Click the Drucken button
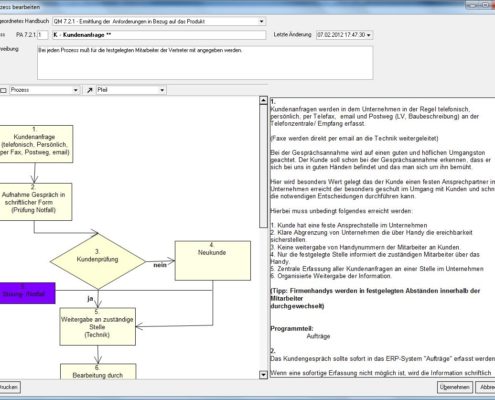This screenshot has width=495, height=400. 9,387
